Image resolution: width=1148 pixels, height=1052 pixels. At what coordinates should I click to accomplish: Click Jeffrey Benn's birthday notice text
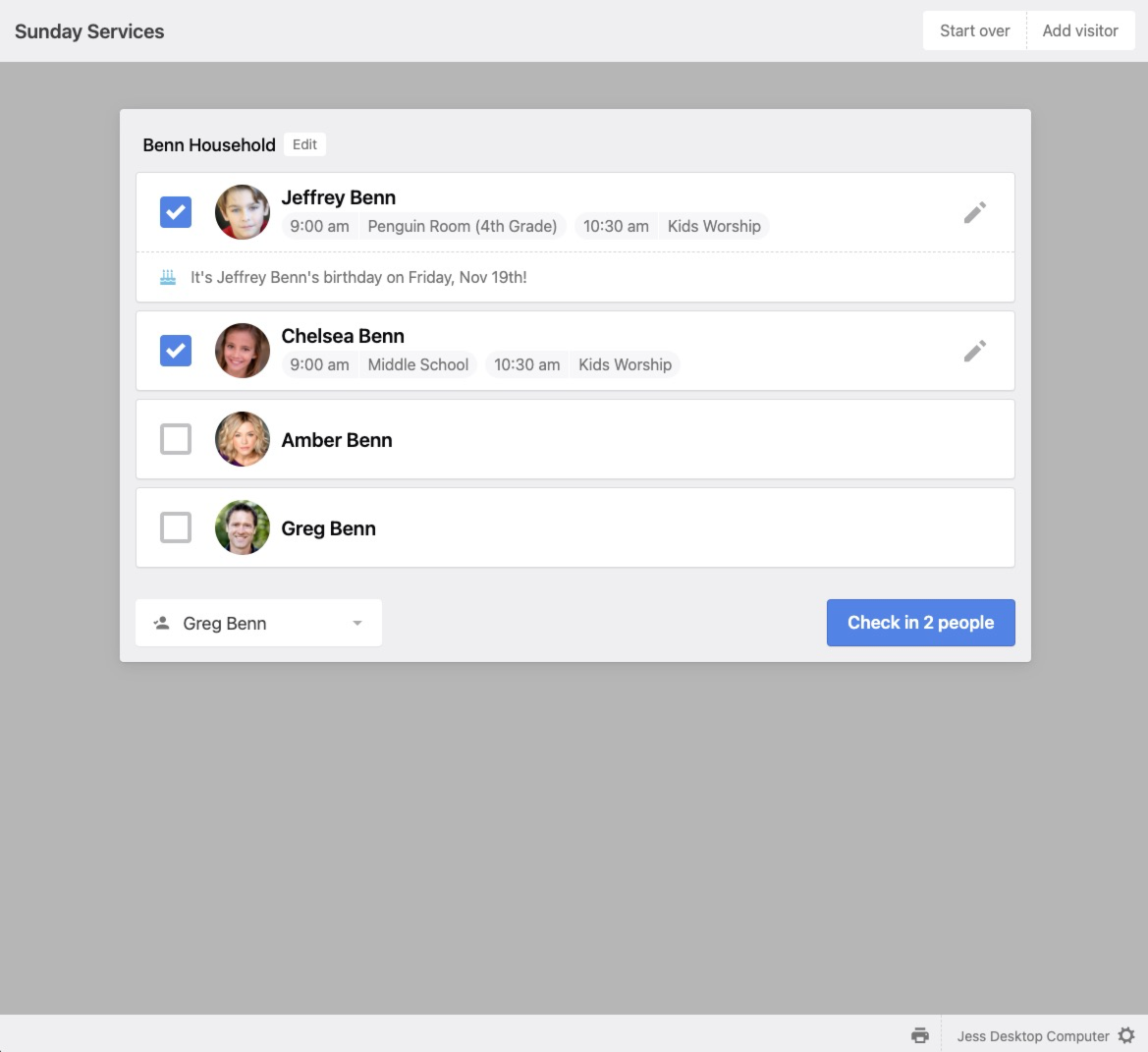pyautogui.click(x=358, y=277)
